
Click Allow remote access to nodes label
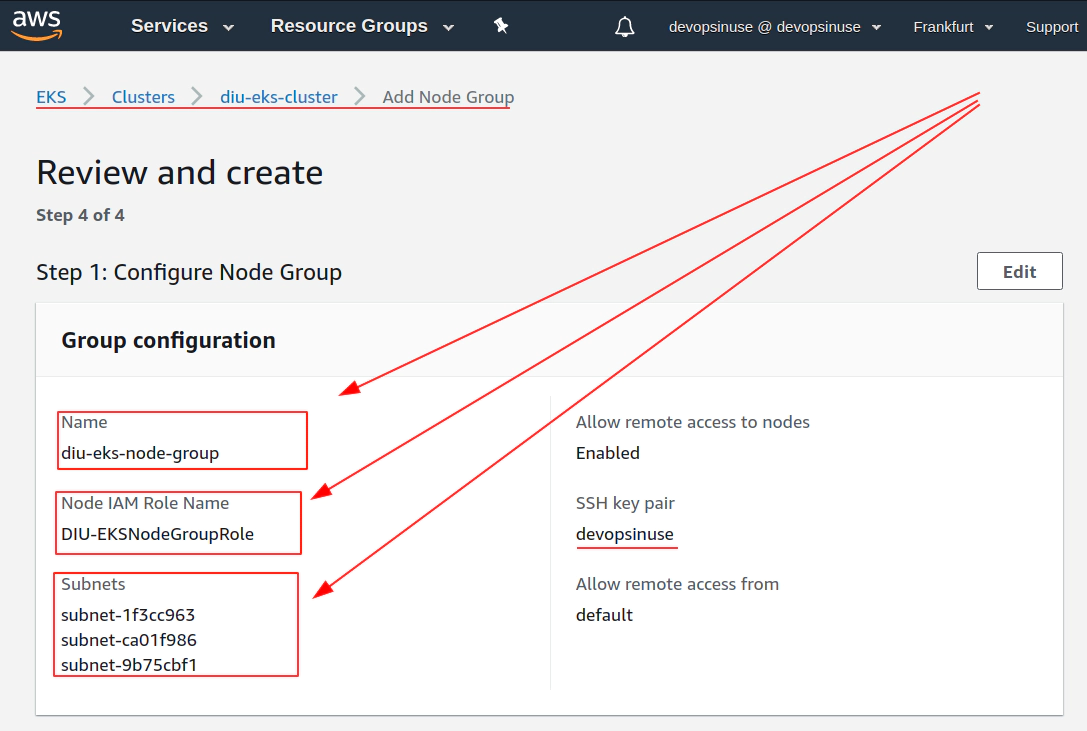tap(693, 422)
